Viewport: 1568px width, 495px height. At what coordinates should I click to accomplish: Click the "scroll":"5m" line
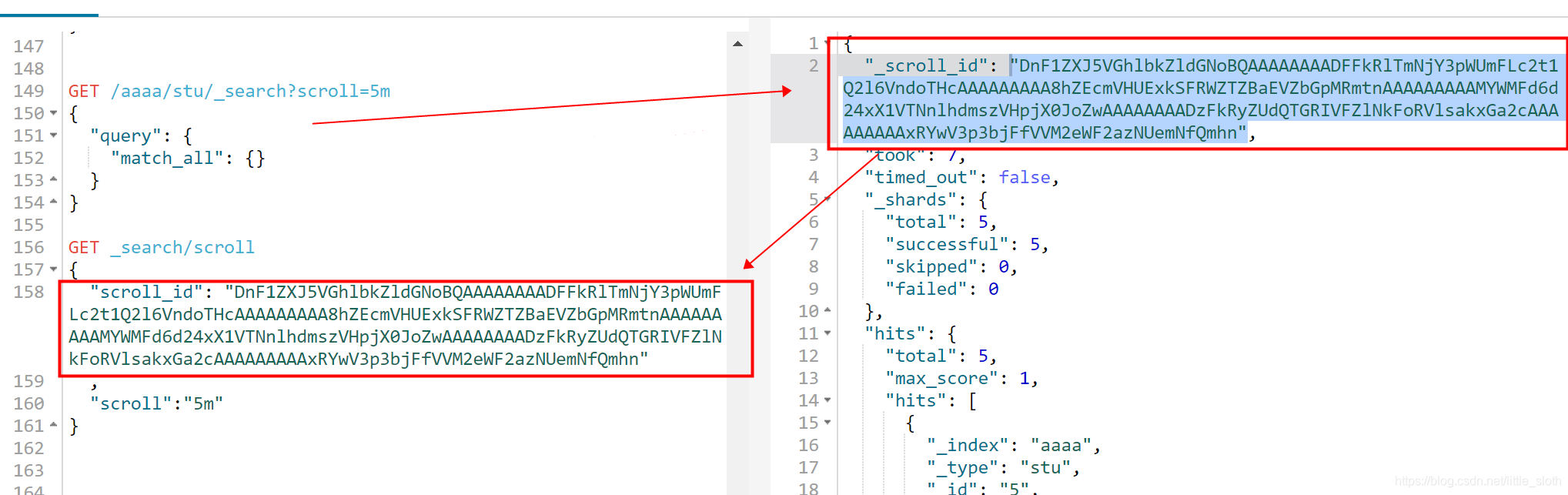click(x=156, y=403)
